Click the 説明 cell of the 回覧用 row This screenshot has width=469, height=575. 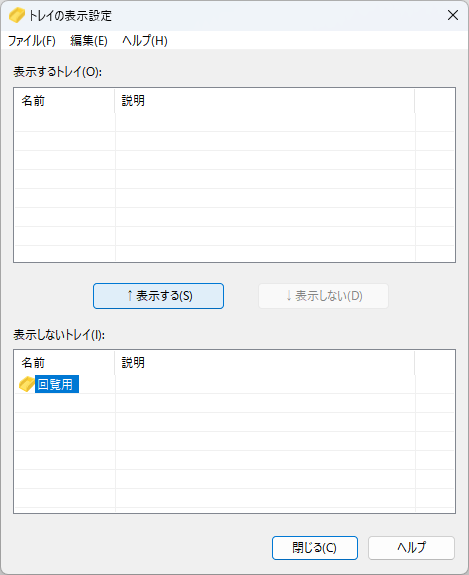[x=265, y=384]
